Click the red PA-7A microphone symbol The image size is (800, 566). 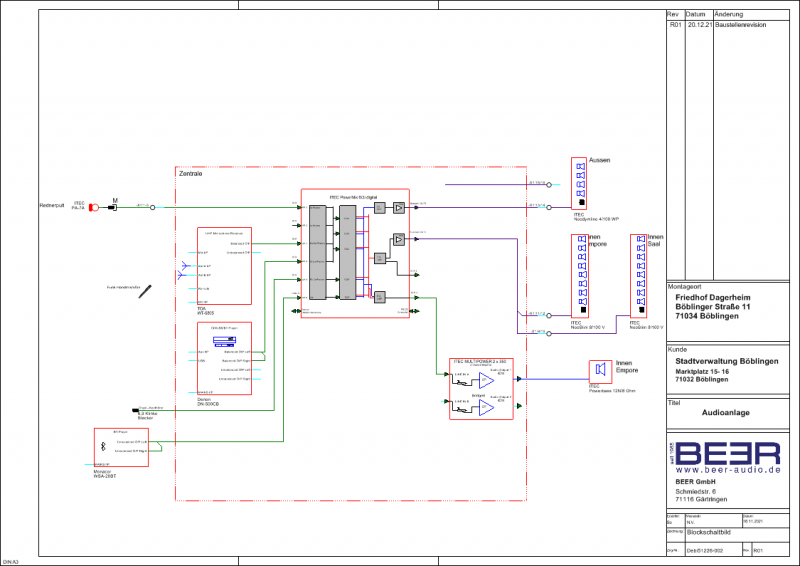click(95, 207)
